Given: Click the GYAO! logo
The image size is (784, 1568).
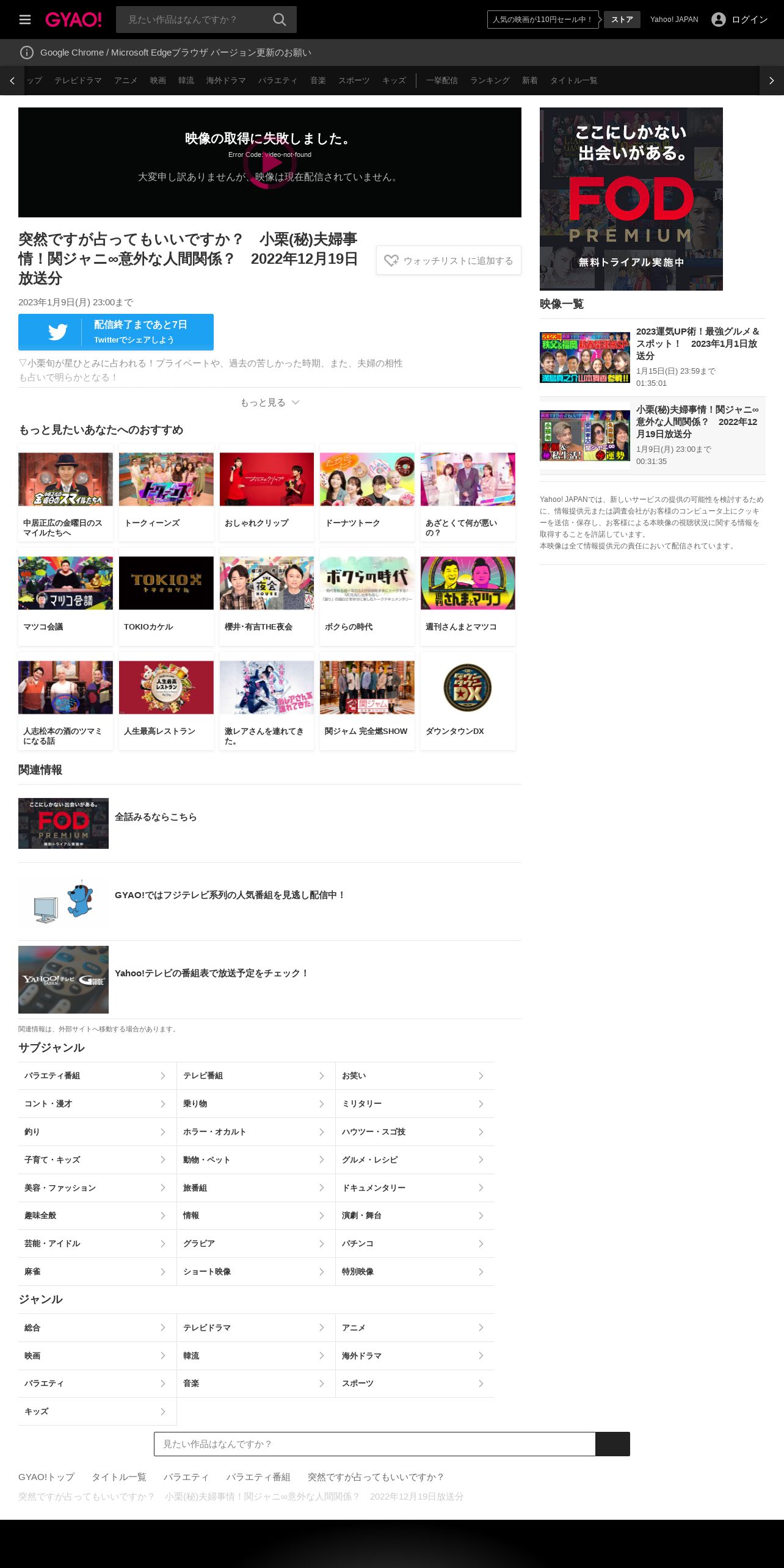Looking at the screenshot, I should click(73, 20).
